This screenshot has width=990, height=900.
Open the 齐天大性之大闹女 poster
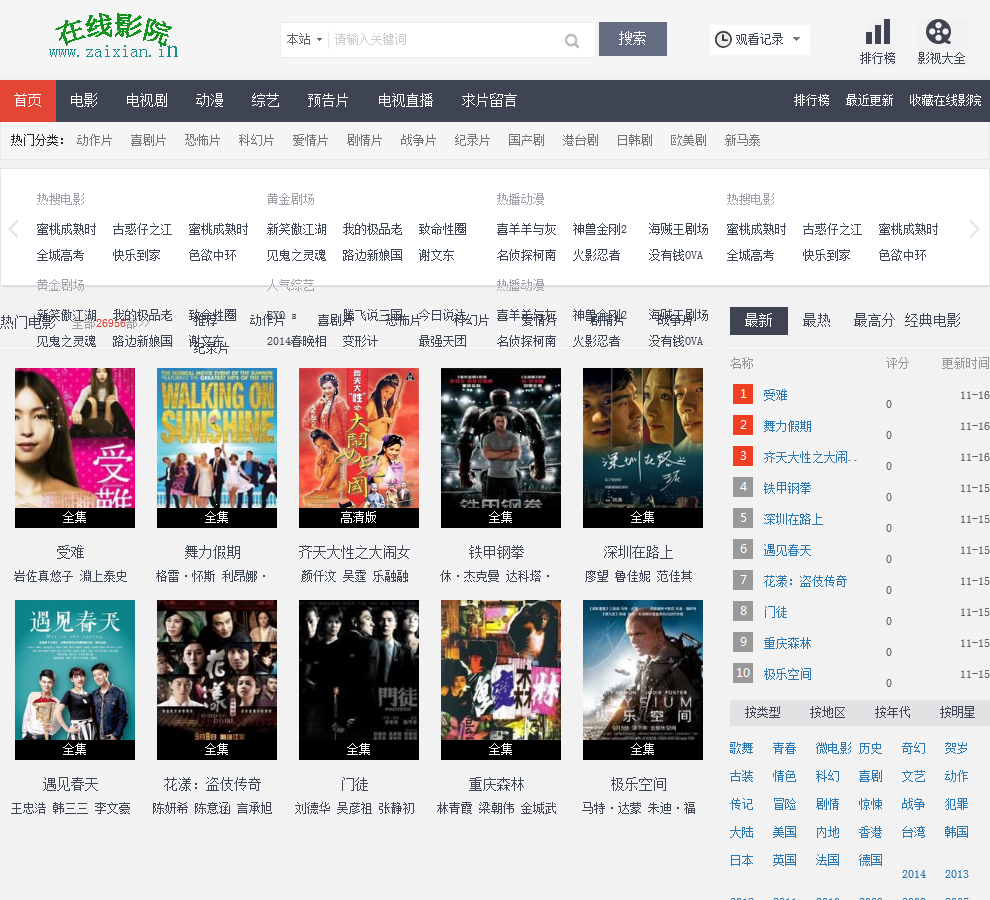pos(359,448)
